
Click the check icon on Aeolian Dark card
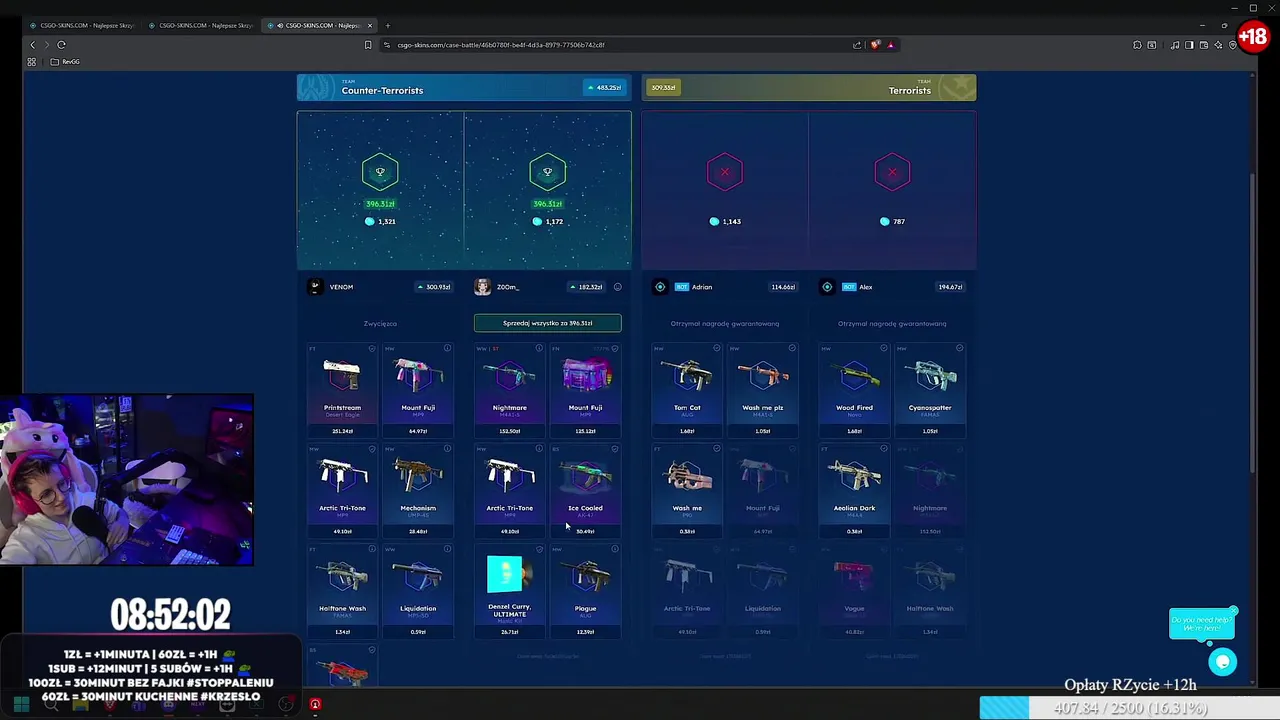point(884,449)
